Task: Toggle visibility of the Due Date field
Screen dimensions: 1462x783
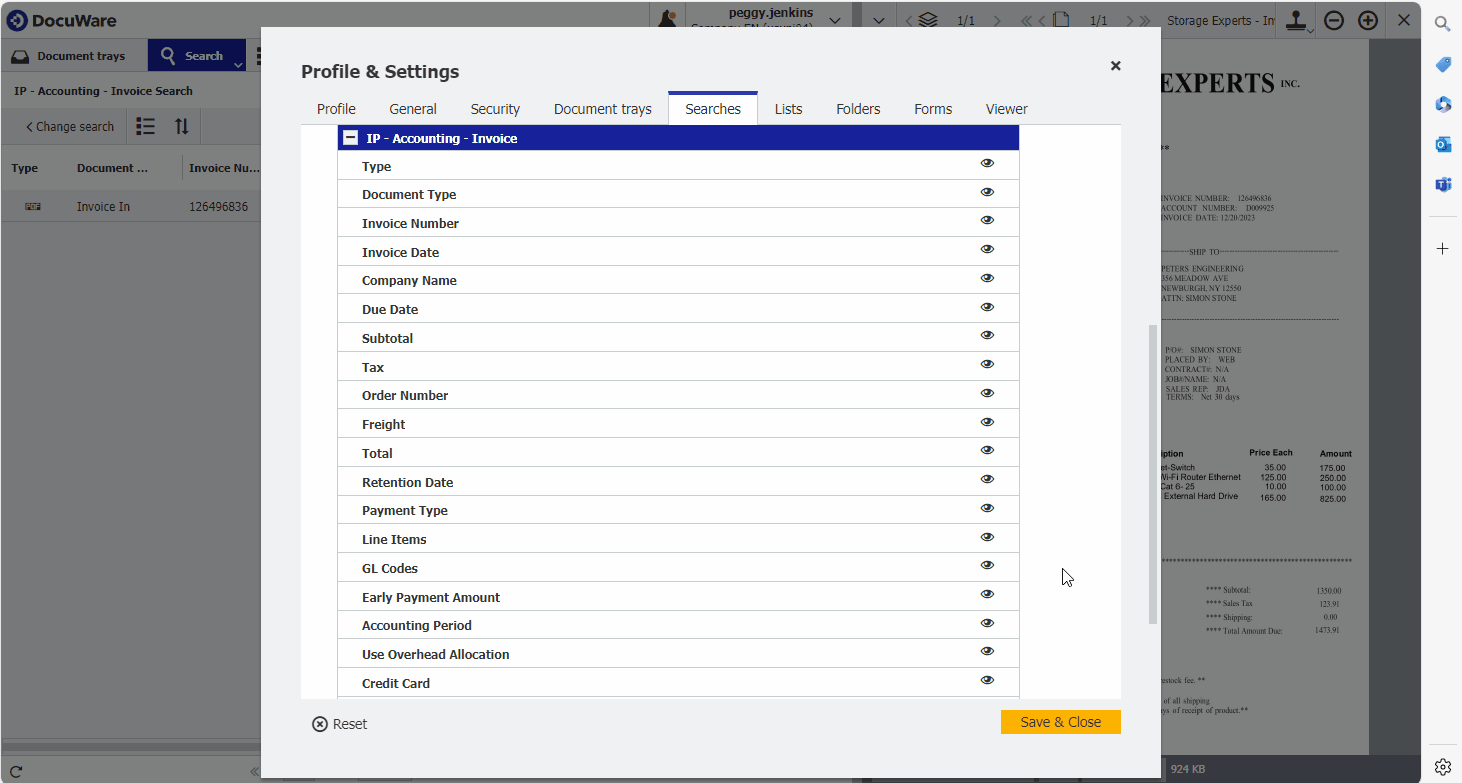Action: click(x=987, y=307)
